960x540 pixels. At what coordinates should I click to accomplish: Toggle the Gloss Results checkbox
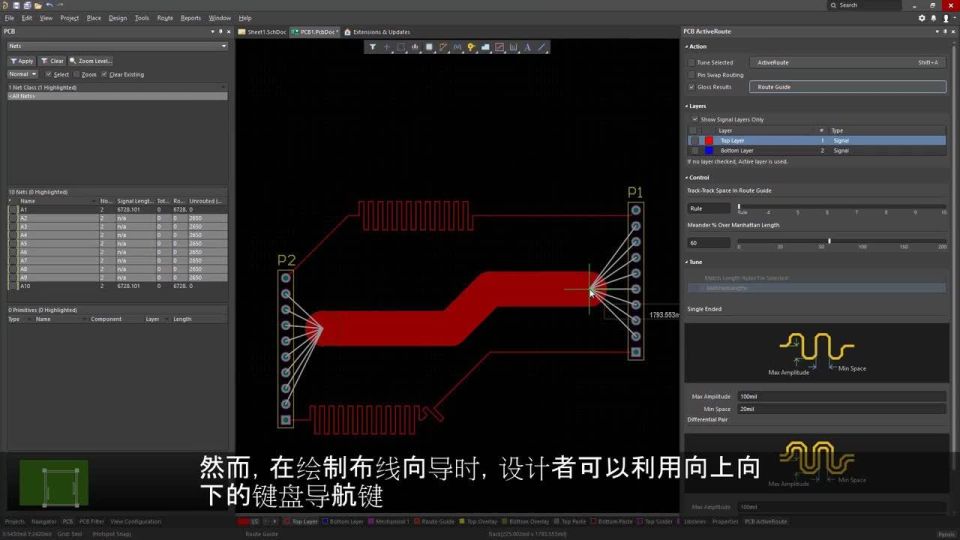[x=691, y=87]
